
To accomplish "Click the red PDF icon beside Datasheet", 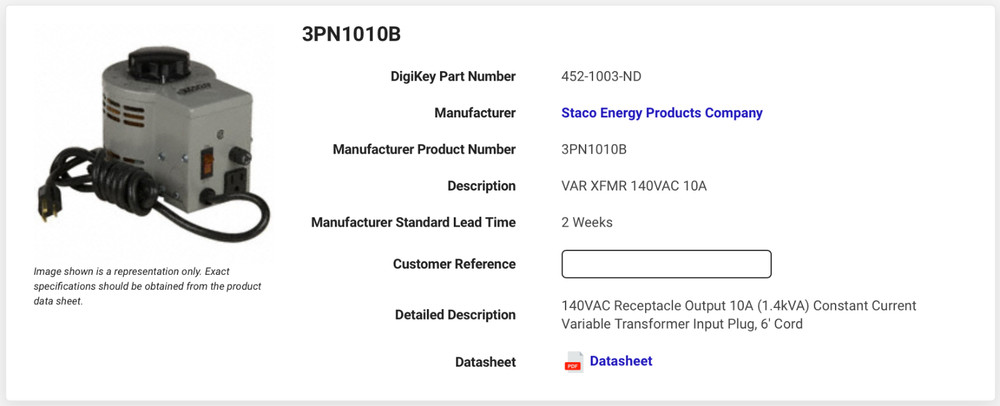I will coord(573,362).
